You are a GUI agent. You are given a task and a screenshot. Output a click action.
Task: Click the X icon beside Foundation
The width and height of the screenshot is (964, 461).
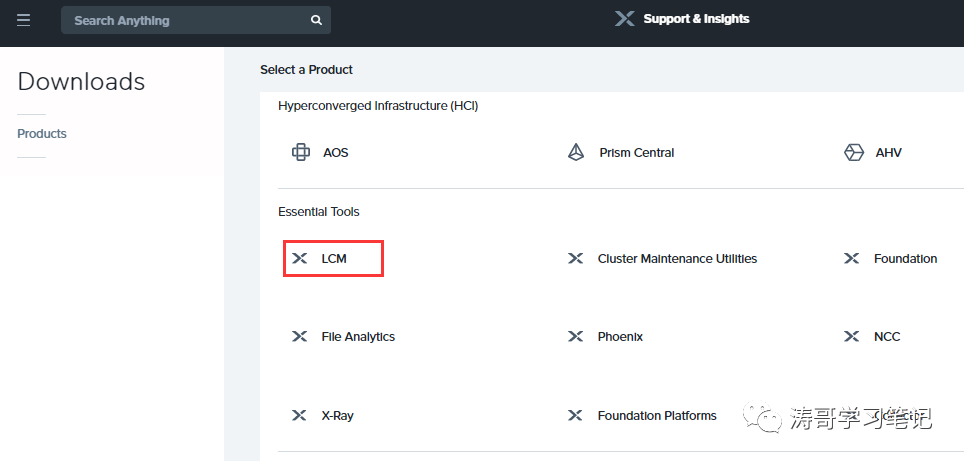pyautogui.click(x=852, y=259)
